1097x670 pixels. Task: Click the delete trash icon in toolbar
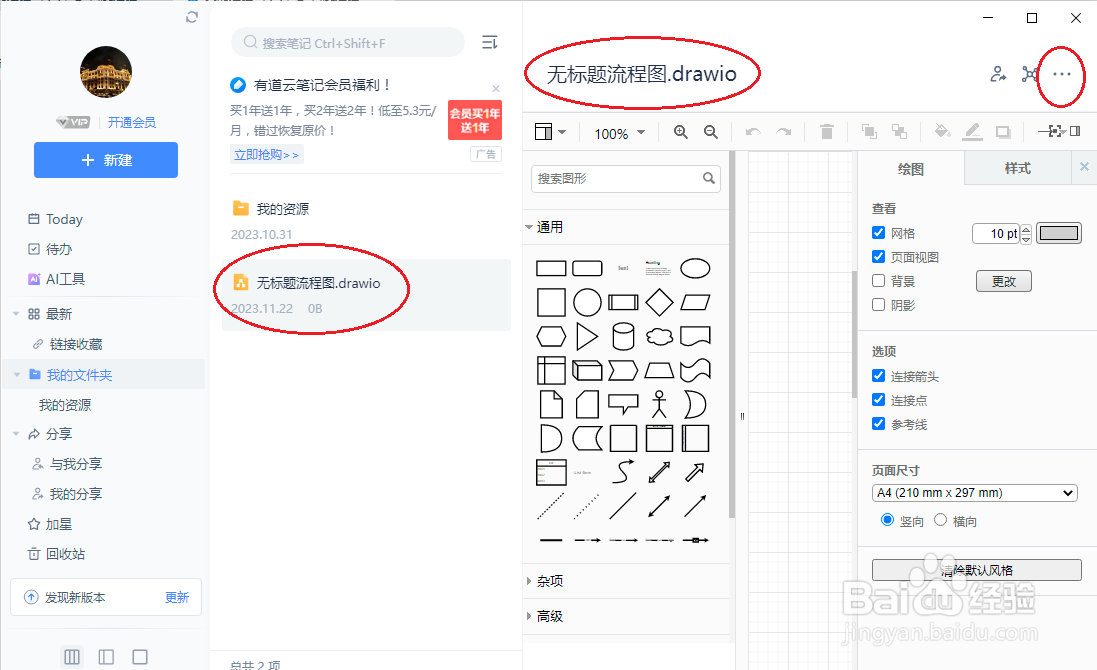(x=827, y=131)
